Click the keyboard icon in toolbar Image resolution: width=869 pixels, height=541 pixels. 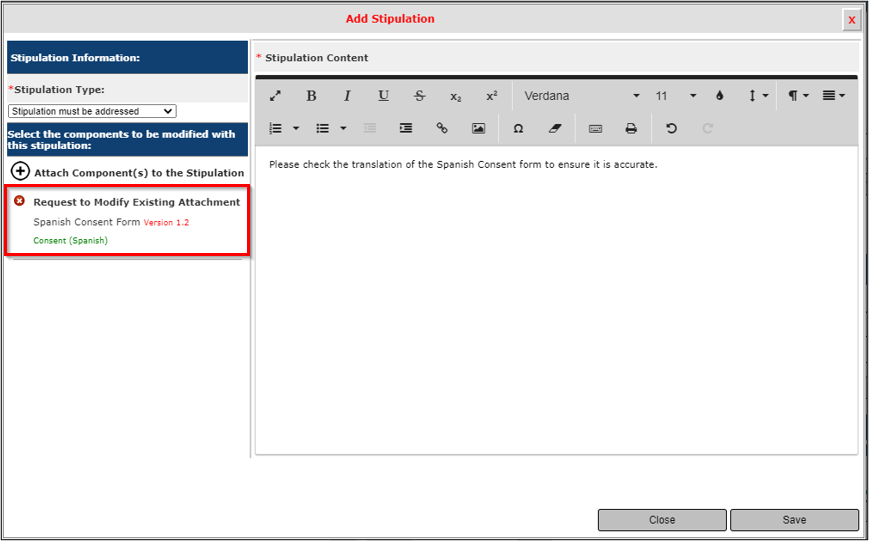point(595,129)
